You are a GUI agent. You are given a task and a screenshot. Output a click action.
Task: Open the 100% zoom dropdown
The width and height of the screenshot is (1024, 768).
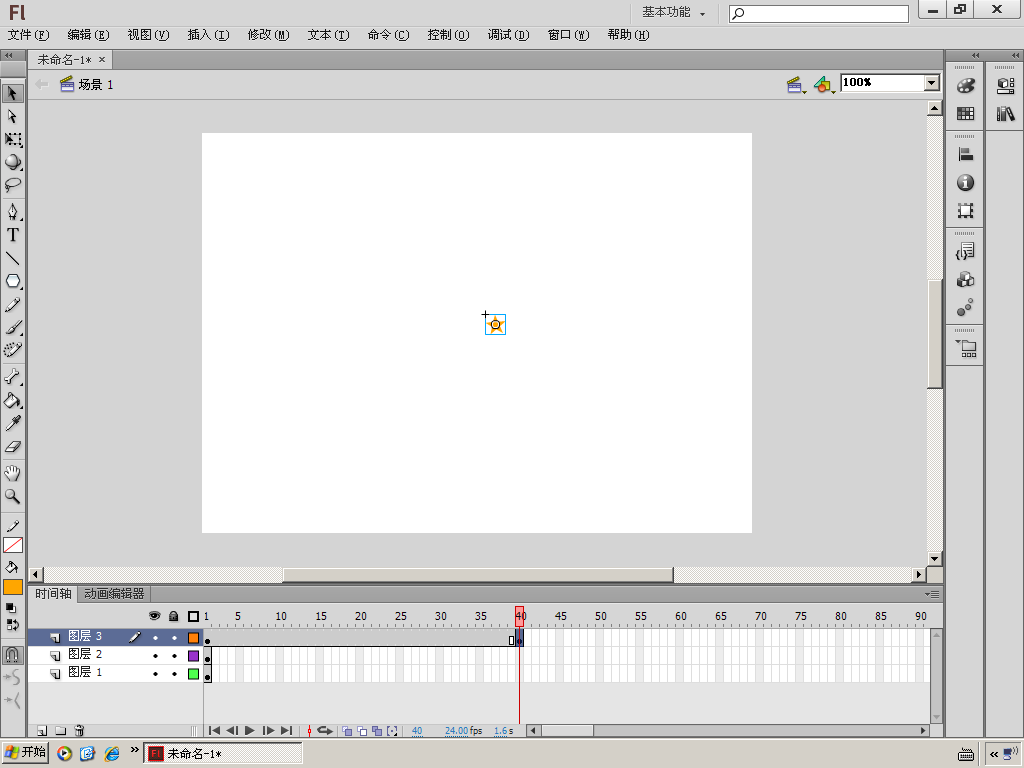(932, 83)
